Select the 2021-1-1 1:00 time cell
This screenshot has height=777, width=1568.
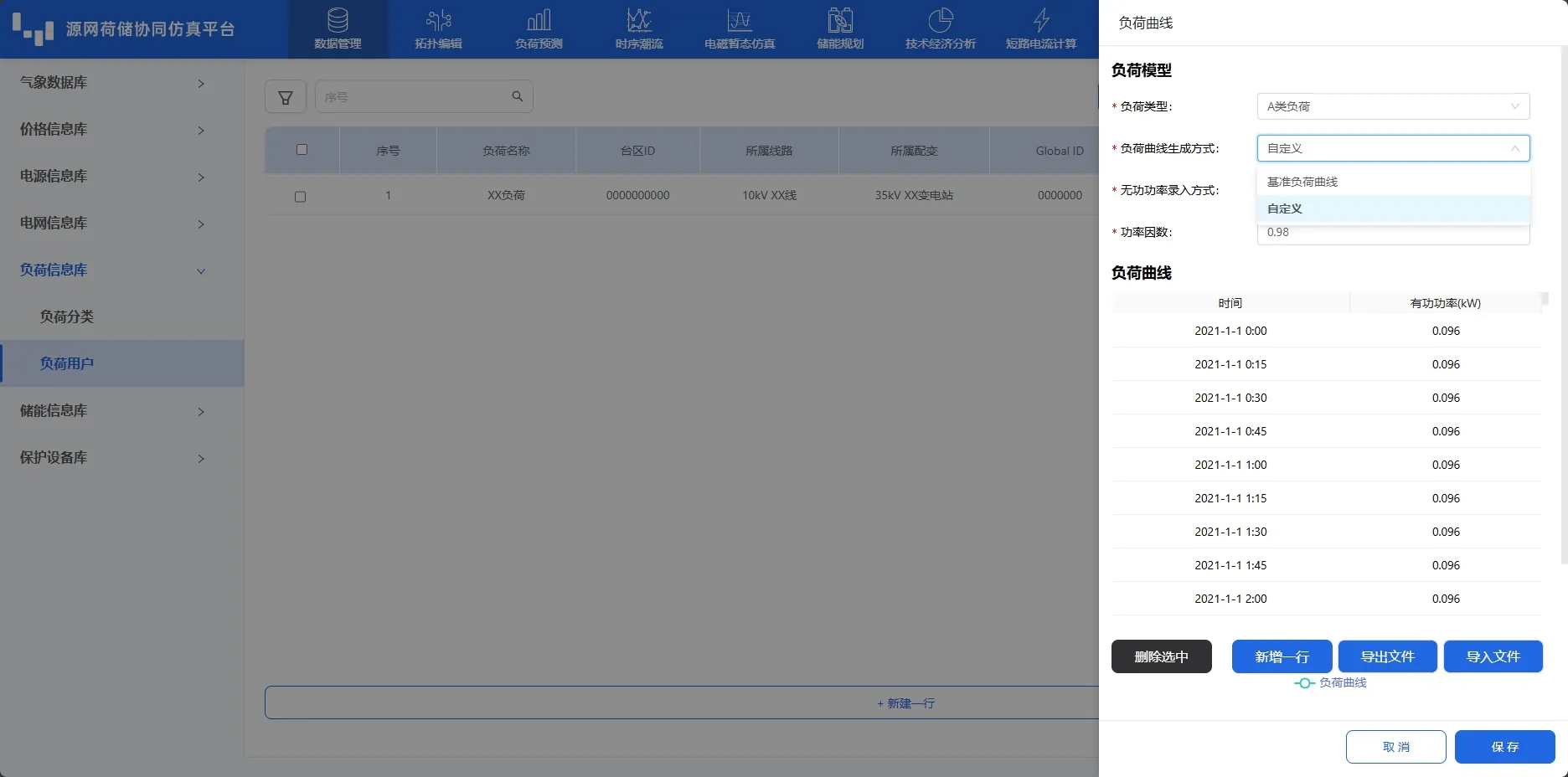(x=1230, y=465)
